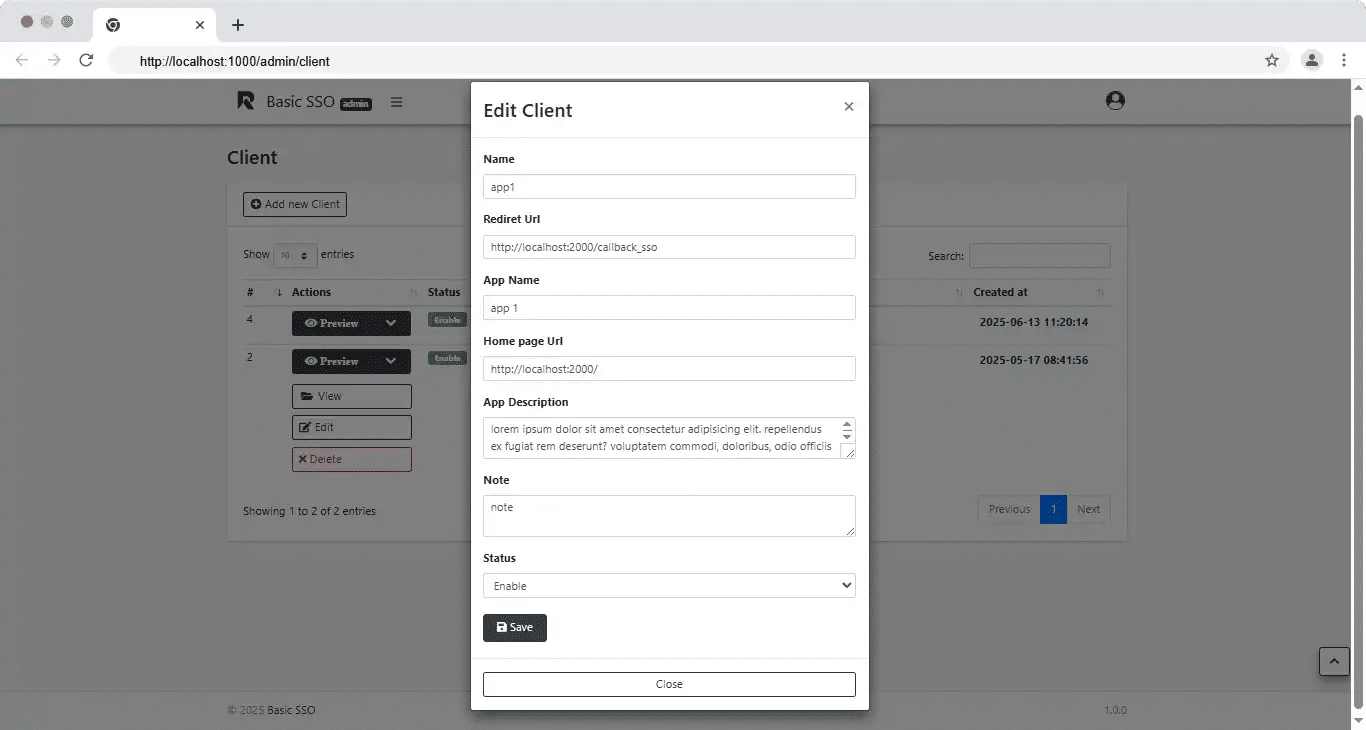The width and height of the screenshot is (1366, 730).
Task: Click the Edit Client modal title
Action: pyautogui.click(x=528, y=110)
